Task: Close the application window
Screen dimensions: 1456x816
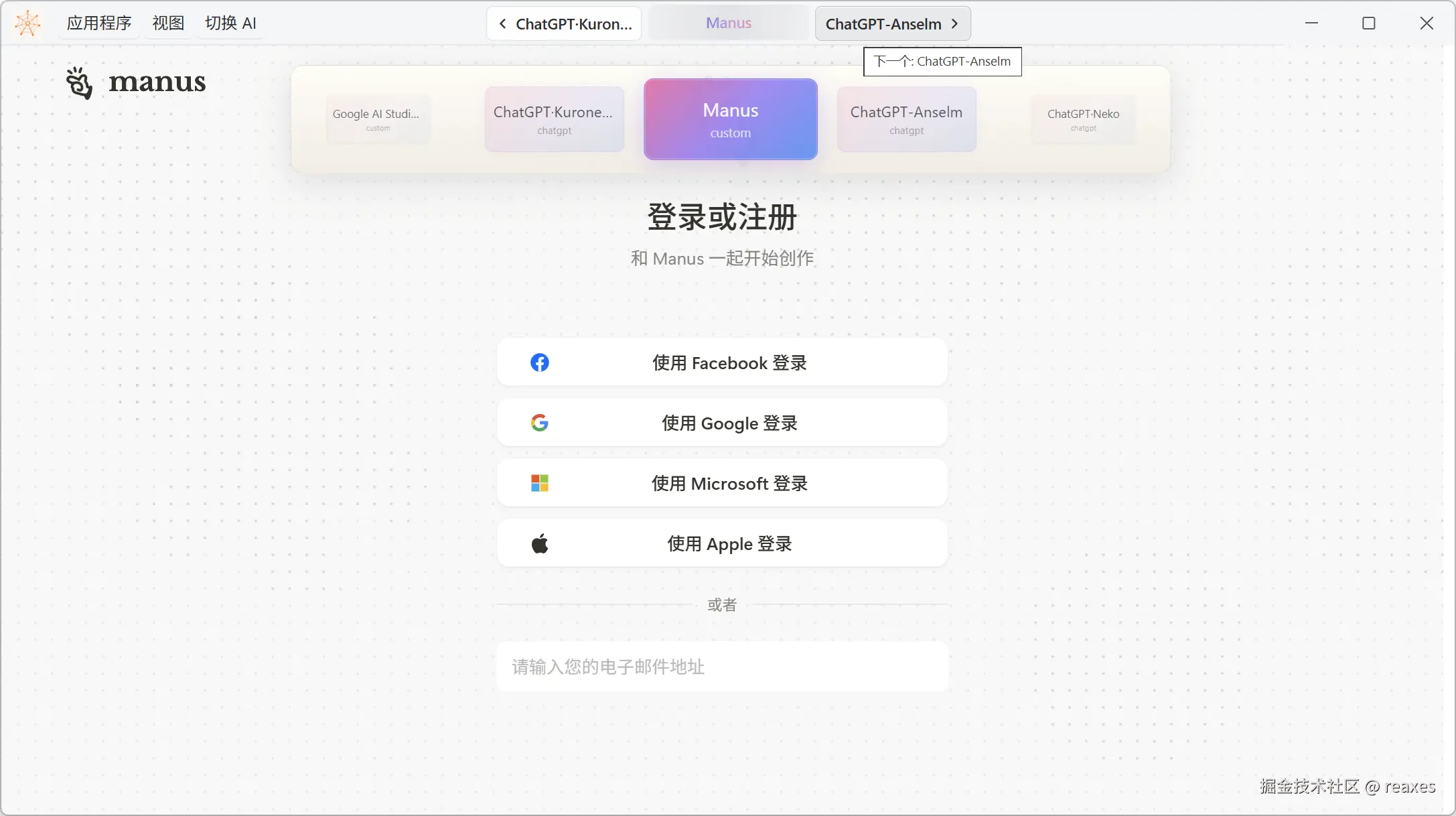Action: [x=1427, y=23]
